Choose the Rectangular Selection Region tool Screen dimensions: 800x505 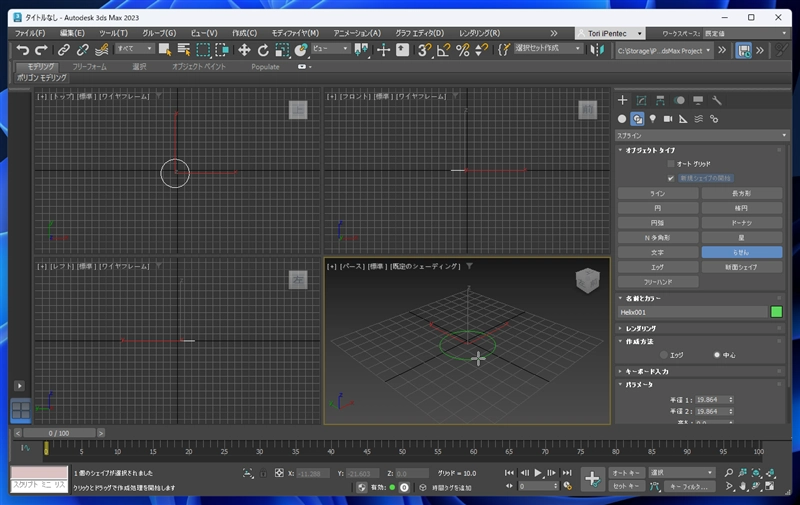[x=203, y=49]
